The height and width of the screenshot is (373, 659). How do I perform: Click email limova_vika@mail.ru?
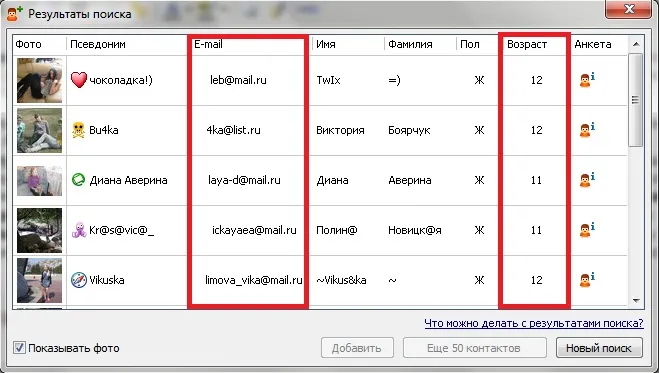pos(254,280)
